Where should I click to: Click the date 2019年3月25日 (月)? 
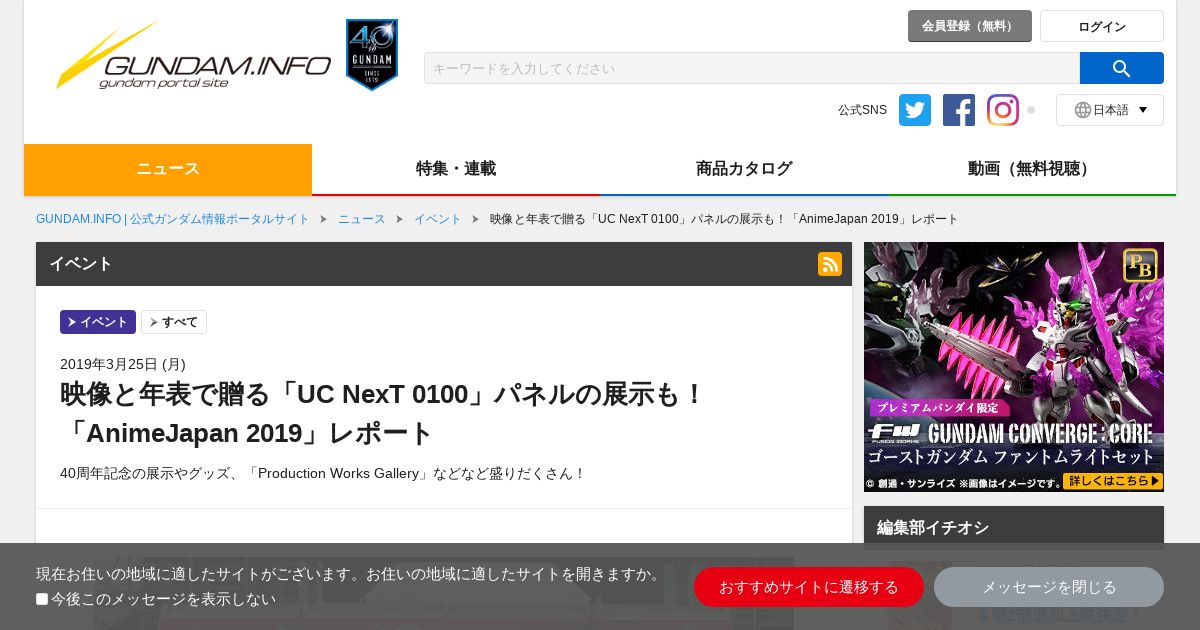(123, 364)
